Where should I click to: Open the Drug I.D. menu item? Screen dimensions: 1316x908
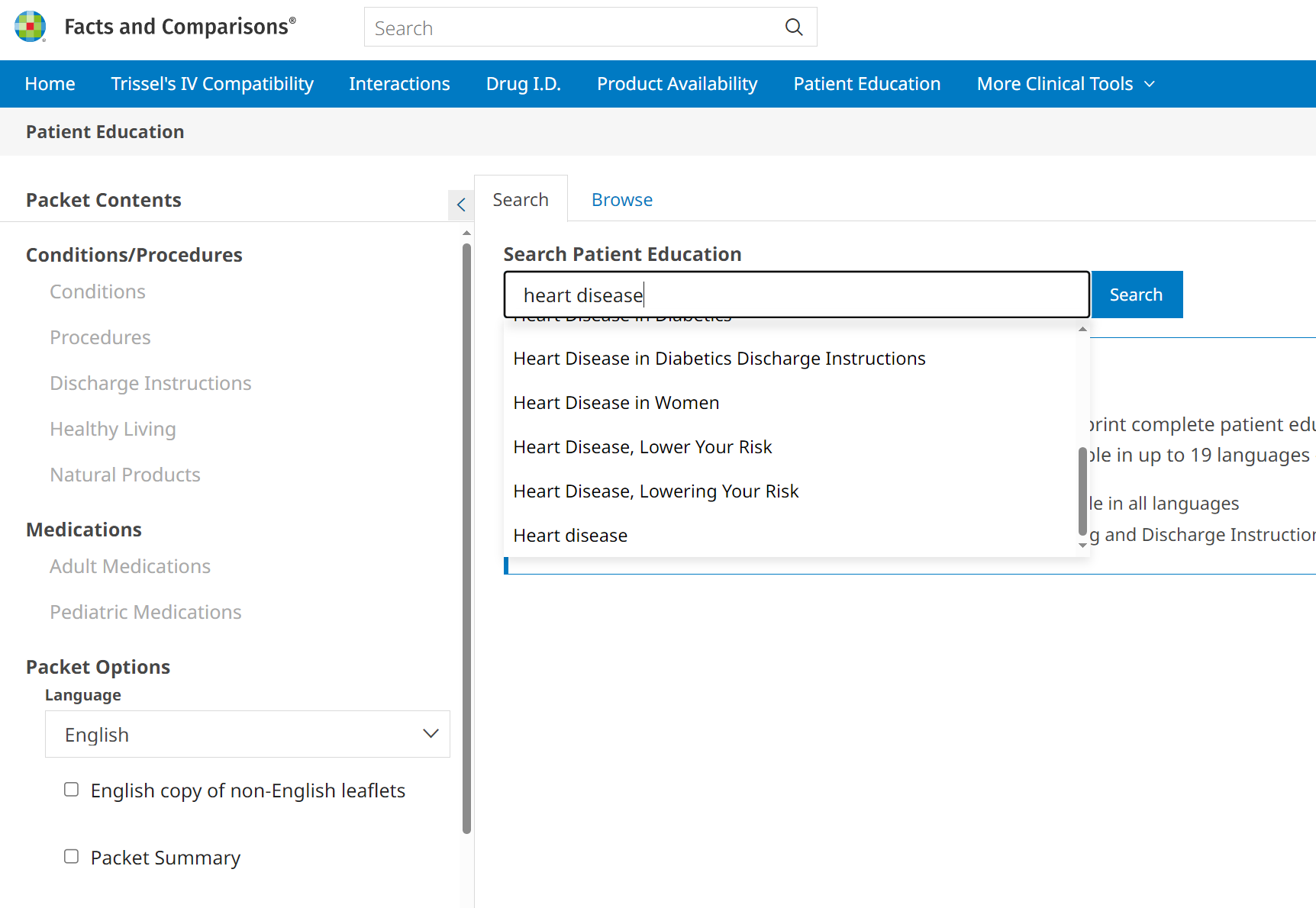click(523, 84)
